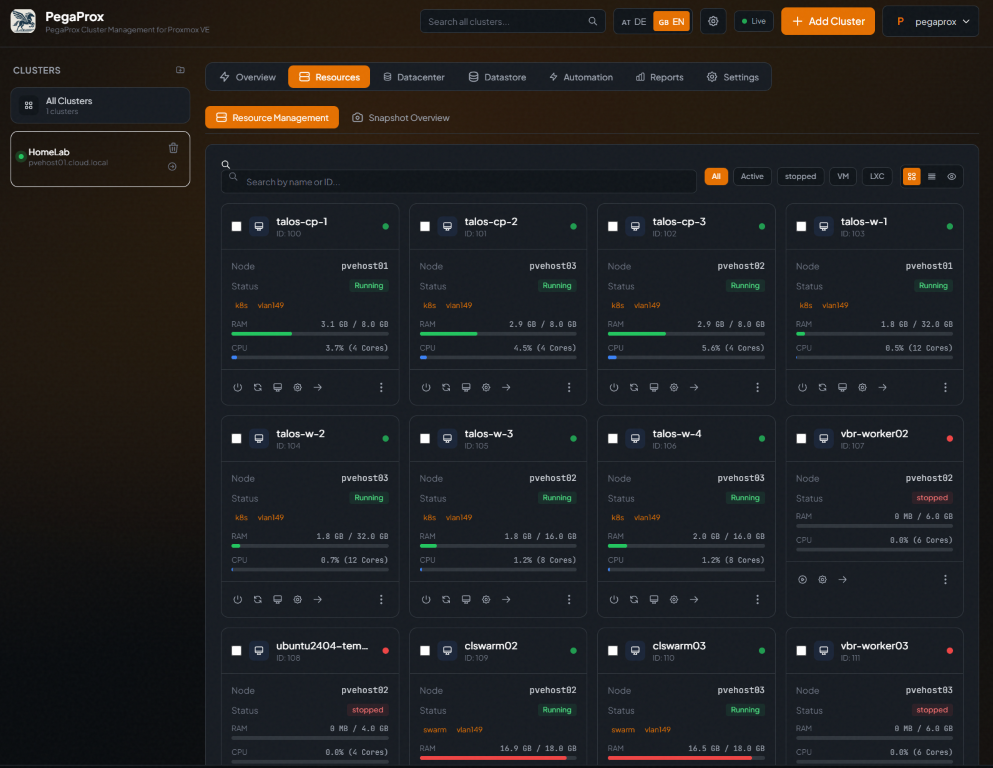Click the Add Cluster button
The image size is (993, 768).
pyautogui.click(x=828, y=22)
